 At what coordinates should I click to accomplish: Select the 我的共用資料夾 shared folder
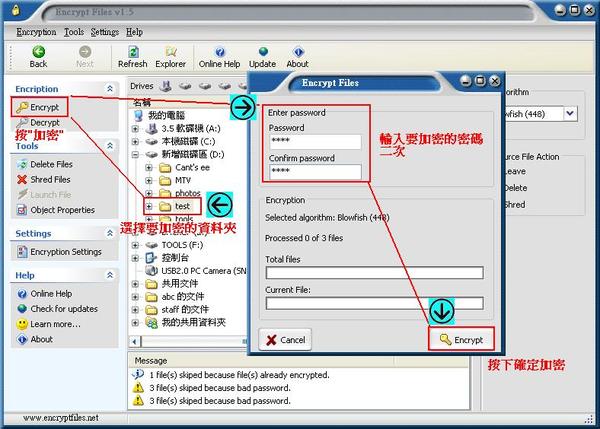(x=186, y=323)
